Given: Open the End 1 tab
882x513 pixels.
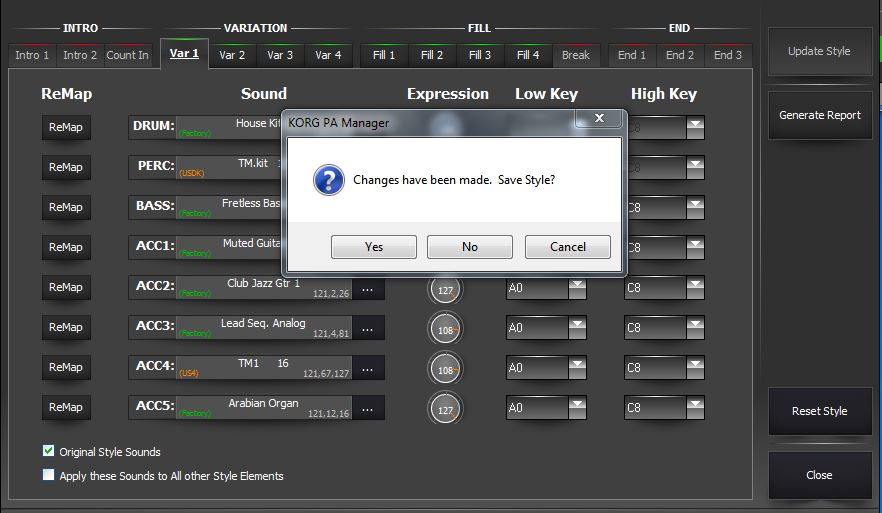Looking at the screenshot, I should click(x=632, y=55).
